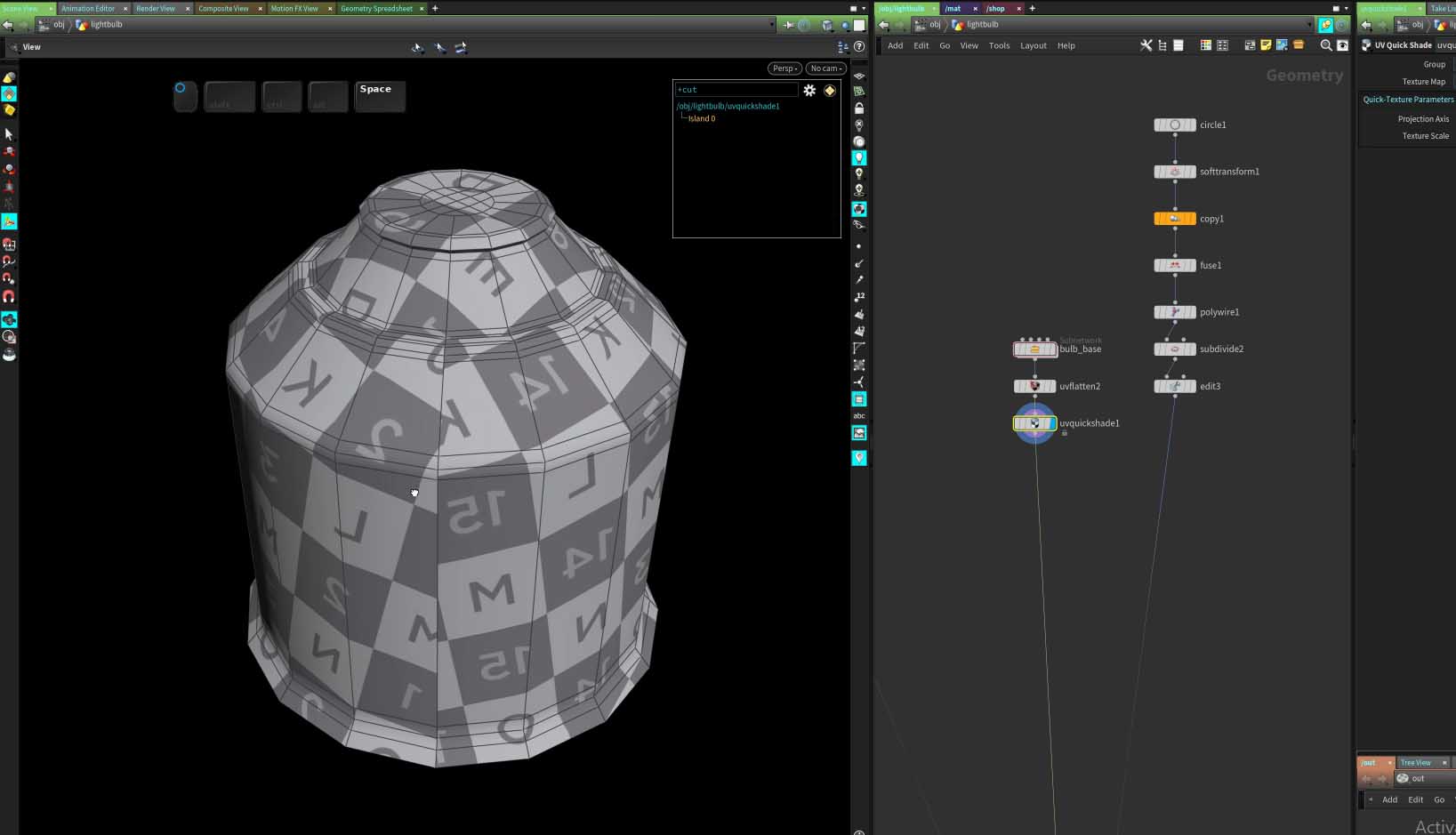Click the viewport help question mark icon
The height and width of the screenshot is (835, 1456).
[859, 47]
